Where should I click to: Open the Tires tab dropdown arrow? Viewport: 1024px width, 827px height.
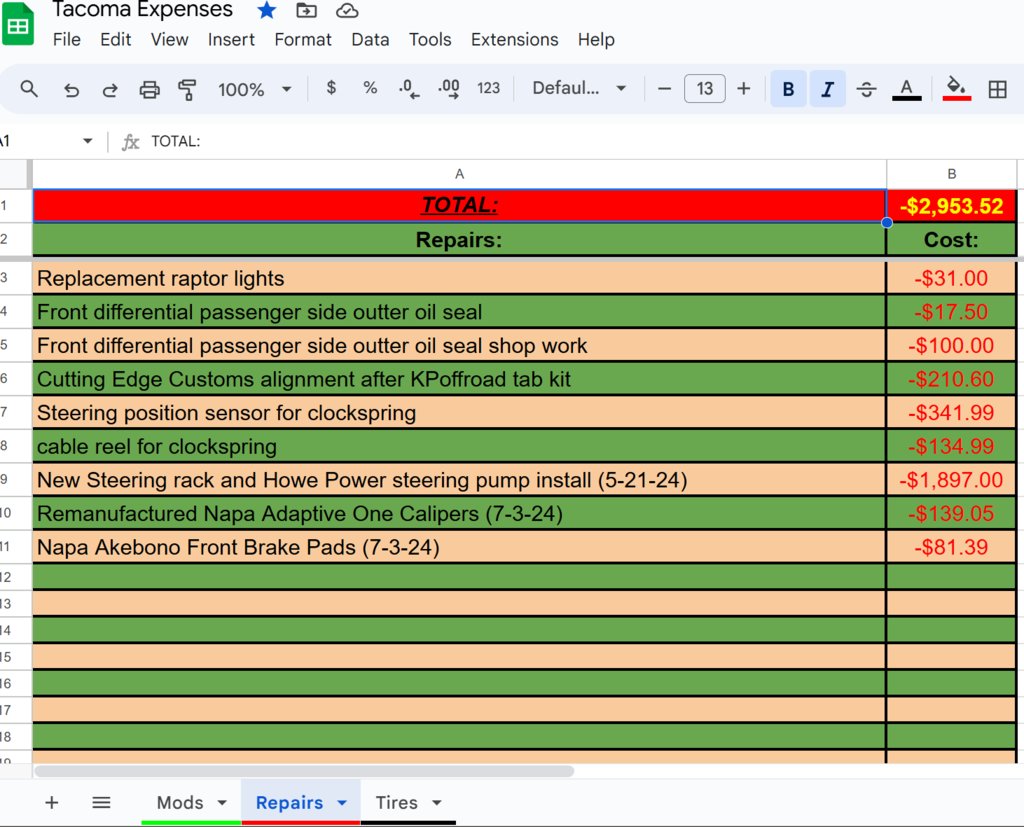[437, 803]
